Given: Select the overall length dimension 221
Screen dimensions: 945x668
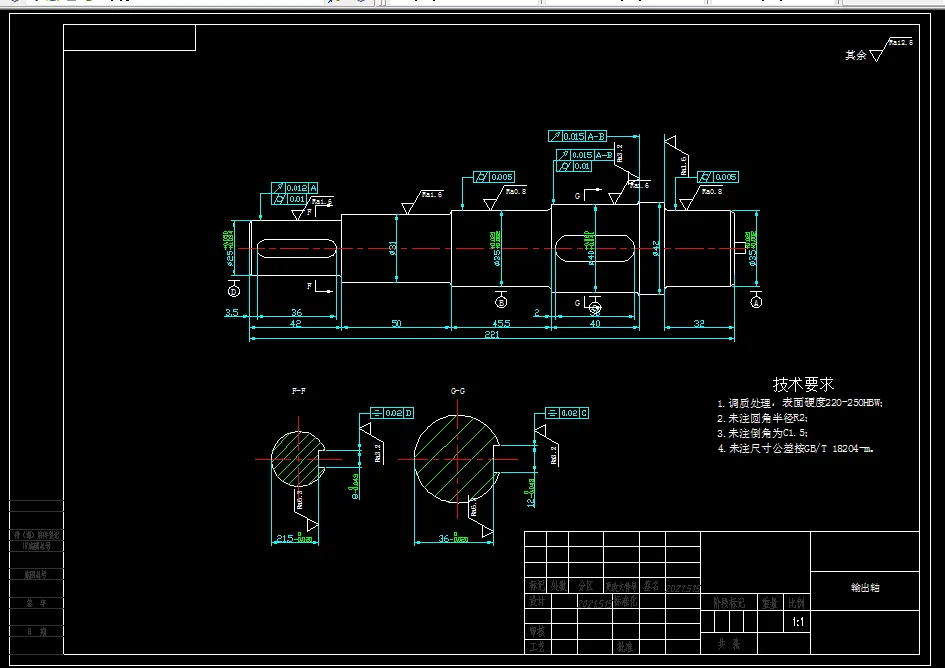Looking at the screenshot, I should pyautogui.click(x=492, y=334).
